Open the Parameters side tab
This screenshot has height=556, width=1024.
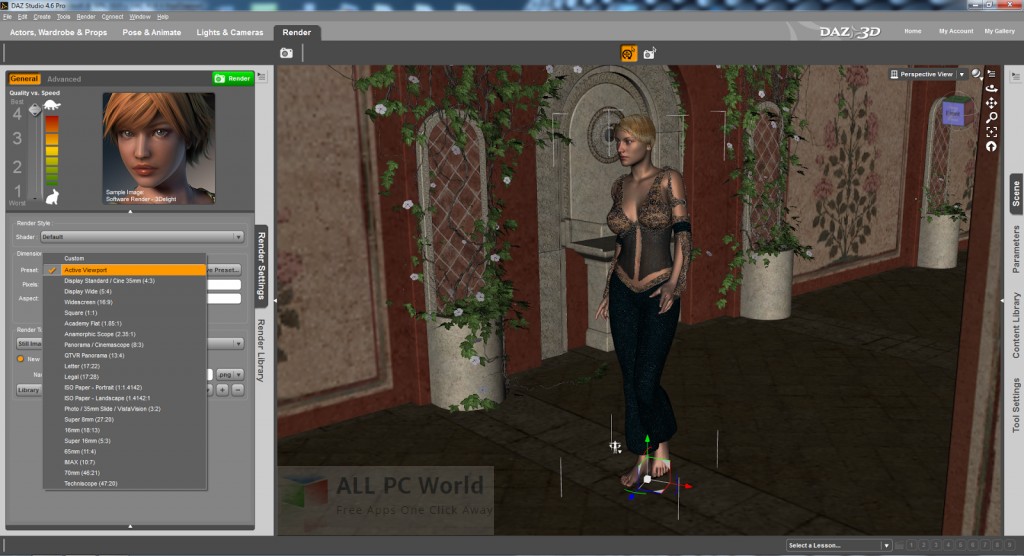[x=1016, y=250]
